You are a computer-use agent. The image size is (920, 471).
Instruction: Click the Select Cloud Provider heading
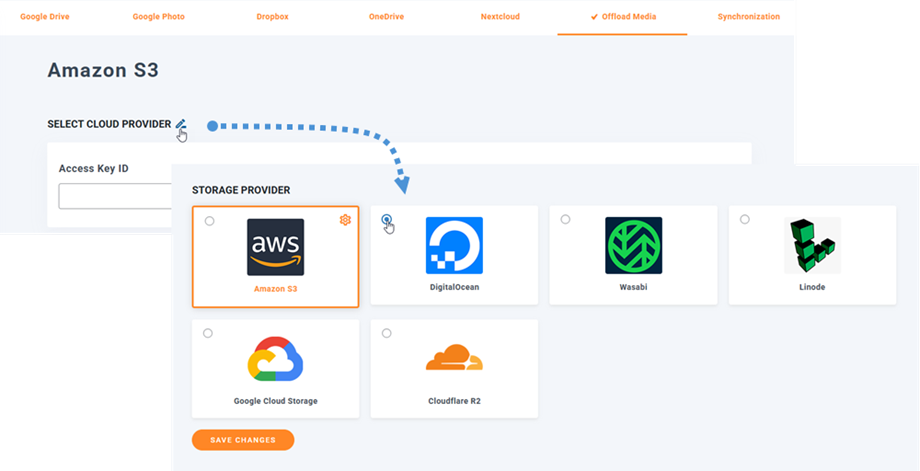point(109,124)
